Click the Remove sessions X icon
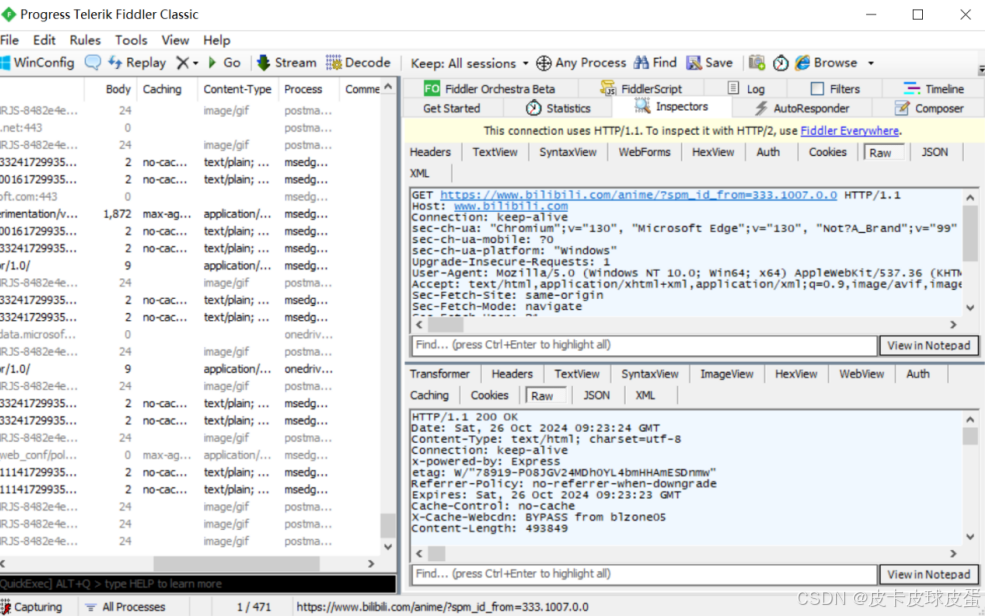 [x=182, y=63]
